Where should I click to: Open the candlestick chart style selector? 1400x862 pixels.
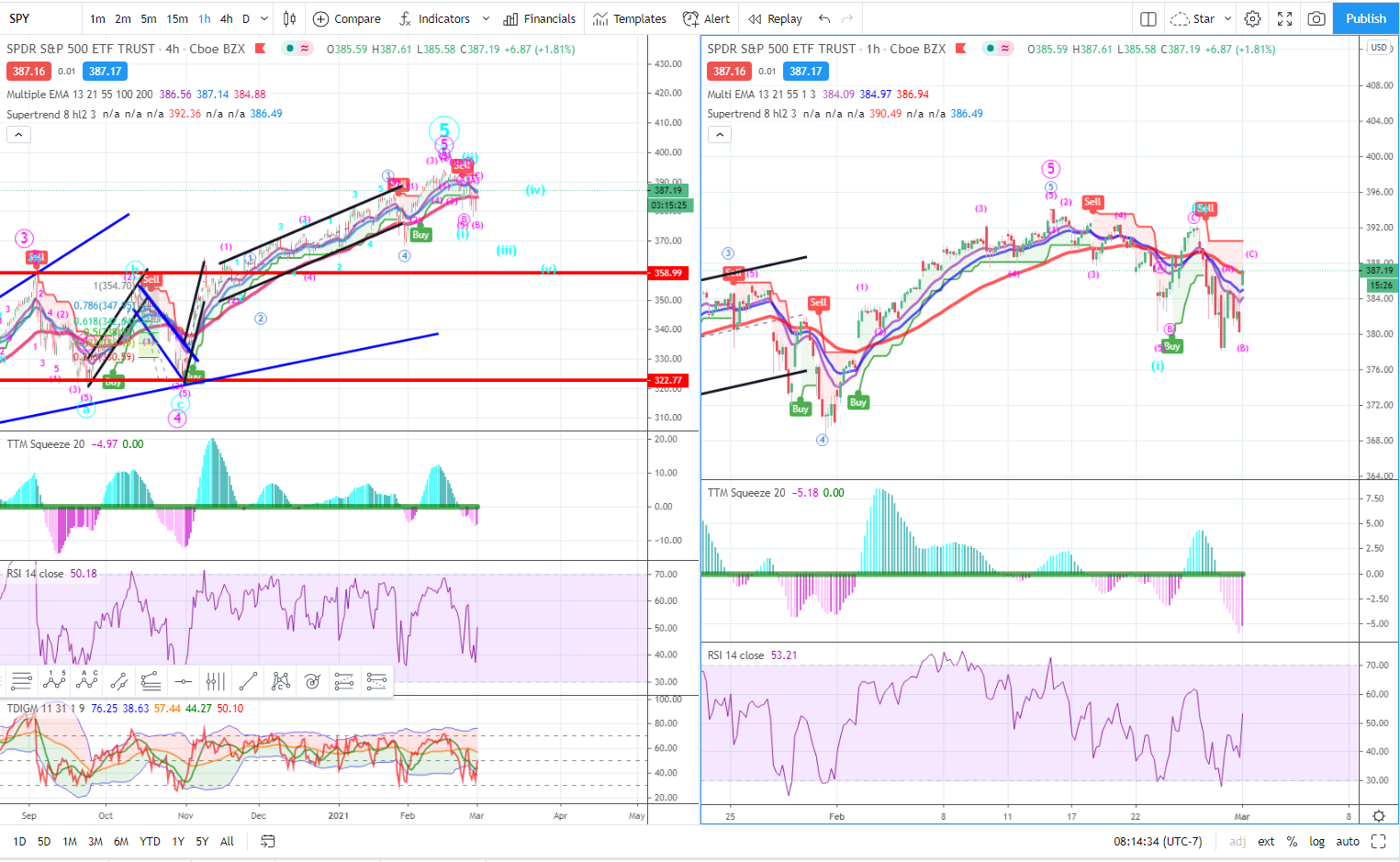tap(289, 18)
